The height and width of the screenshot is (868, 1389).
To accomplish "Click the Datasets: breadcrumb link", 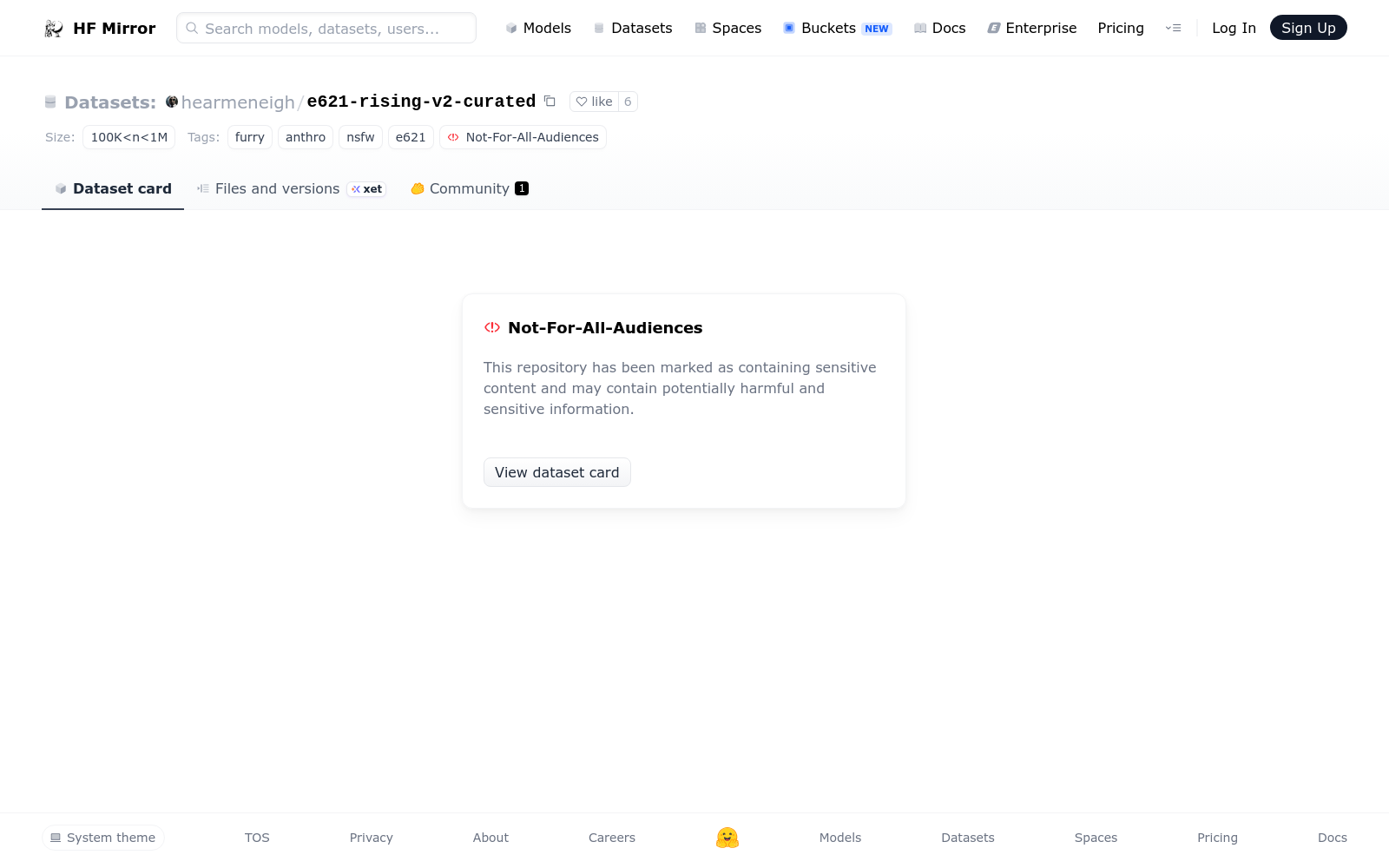I will click(110, 102).
